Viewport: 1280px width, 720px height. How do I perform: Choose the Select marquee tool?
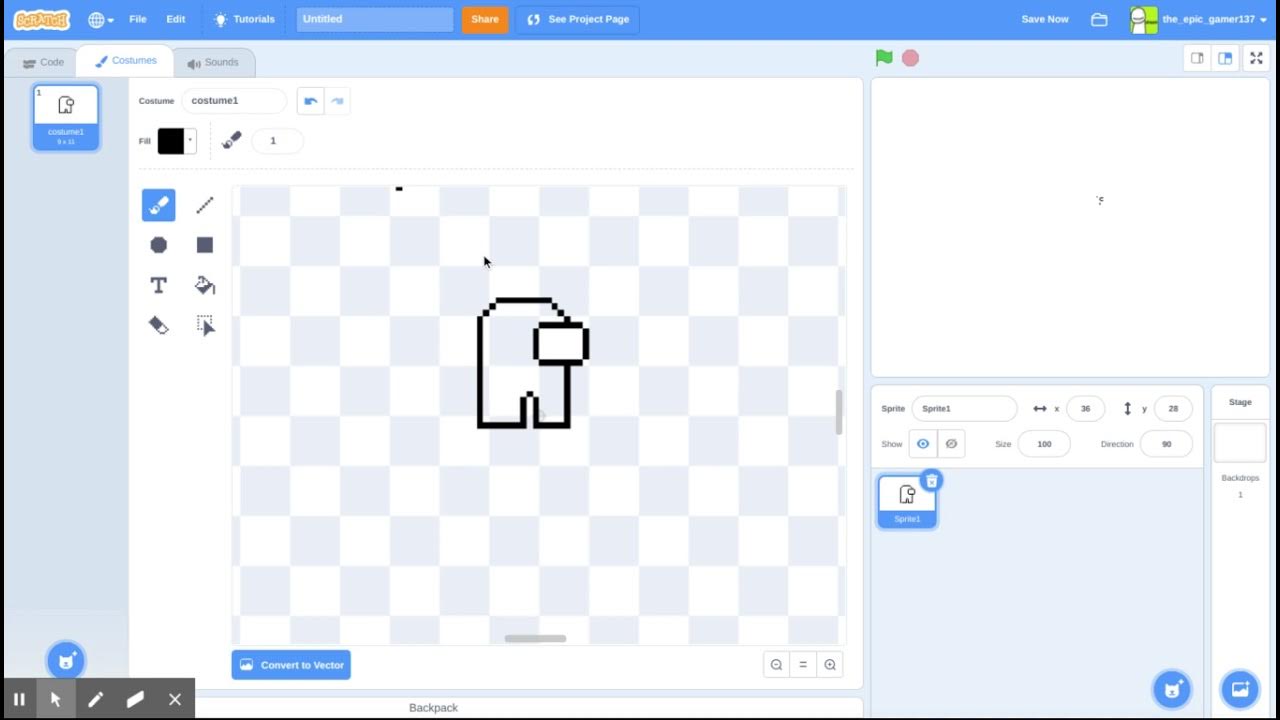click(x=205, y=325)
